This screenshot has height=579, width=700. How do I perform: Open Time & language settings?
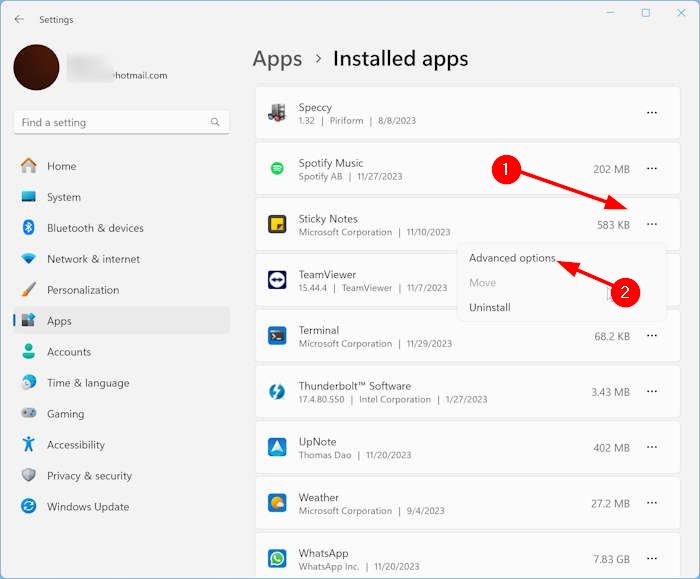[x=121, y=383]
